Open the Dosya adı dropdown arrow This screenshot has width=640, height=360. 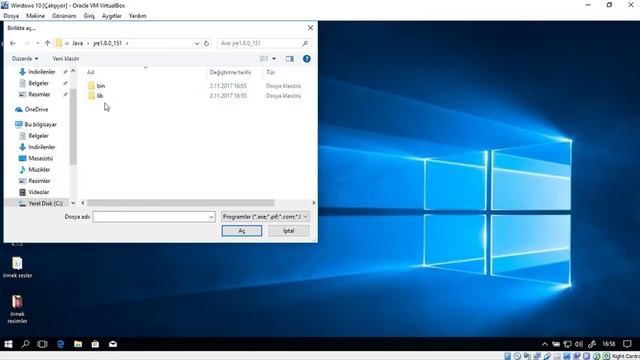point(211,217)
